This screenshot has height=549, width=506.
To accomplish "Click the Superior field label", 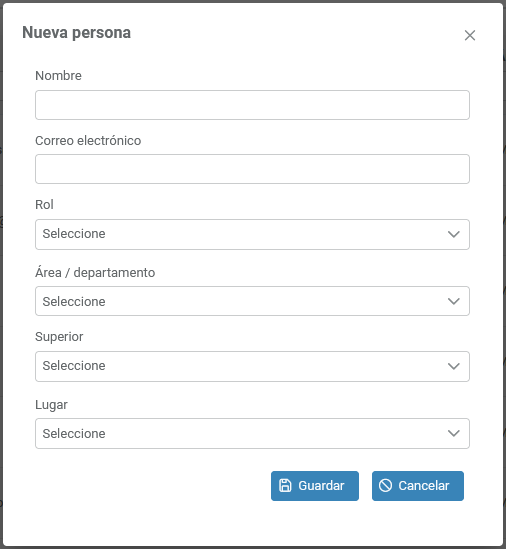I will click(59, 337).
